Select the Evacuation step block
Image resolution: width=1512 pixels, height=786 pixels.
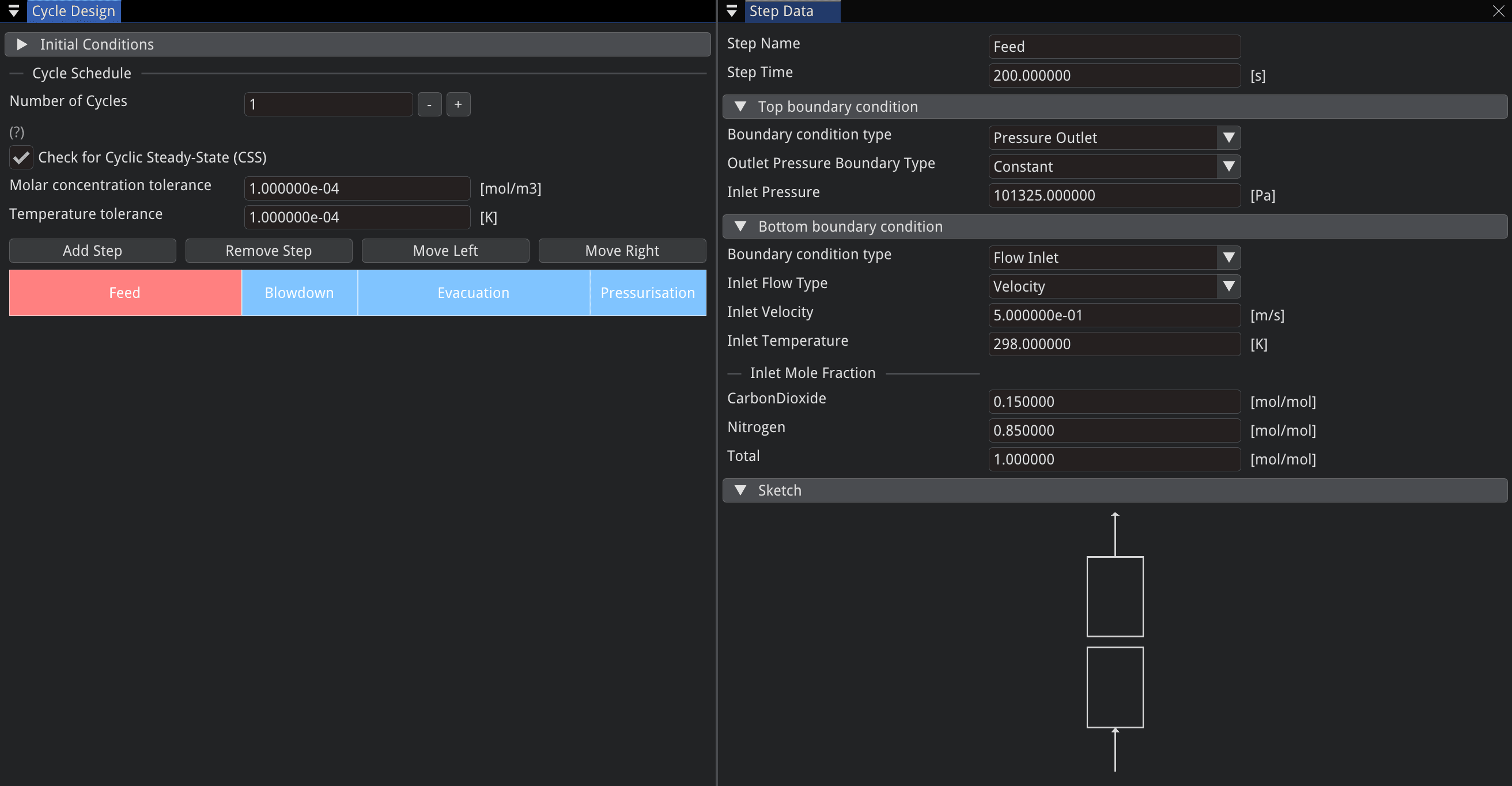tap(474, 293)
